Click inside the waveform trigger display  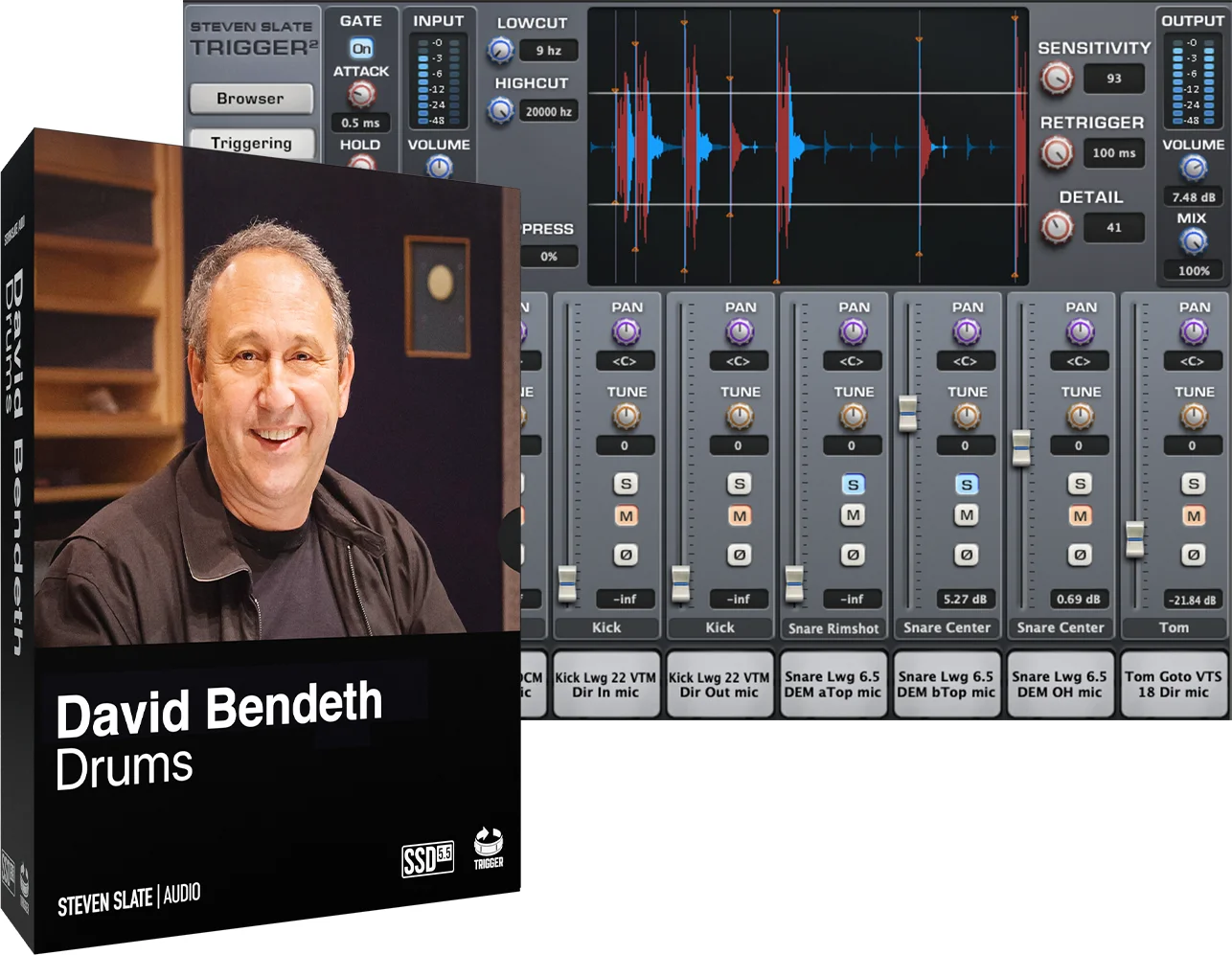(808, 147)
